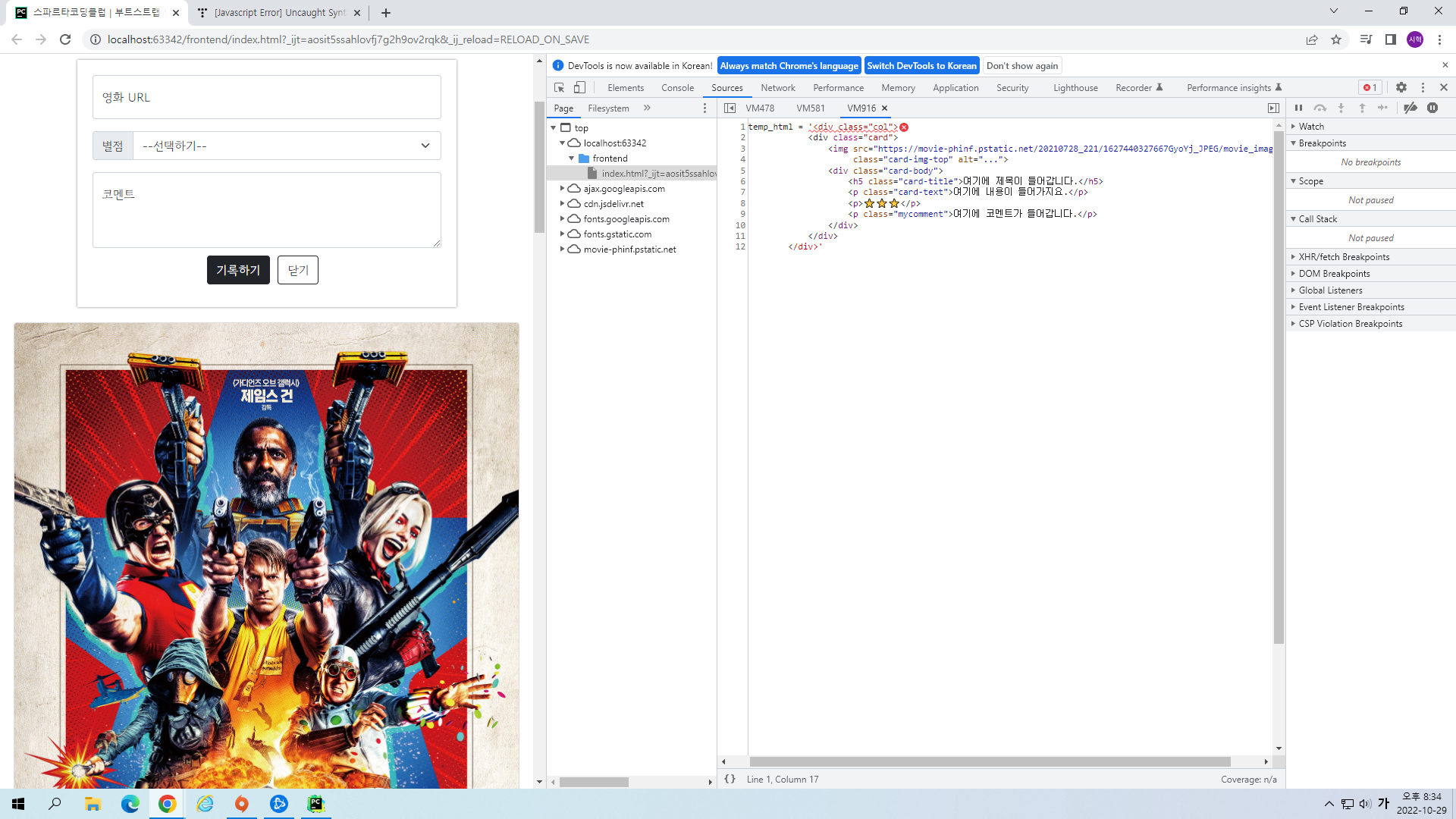This screenshot has height=819, width=1456.
Task: Hide the debugger sidebar
Action: (x=1273, y=108)
